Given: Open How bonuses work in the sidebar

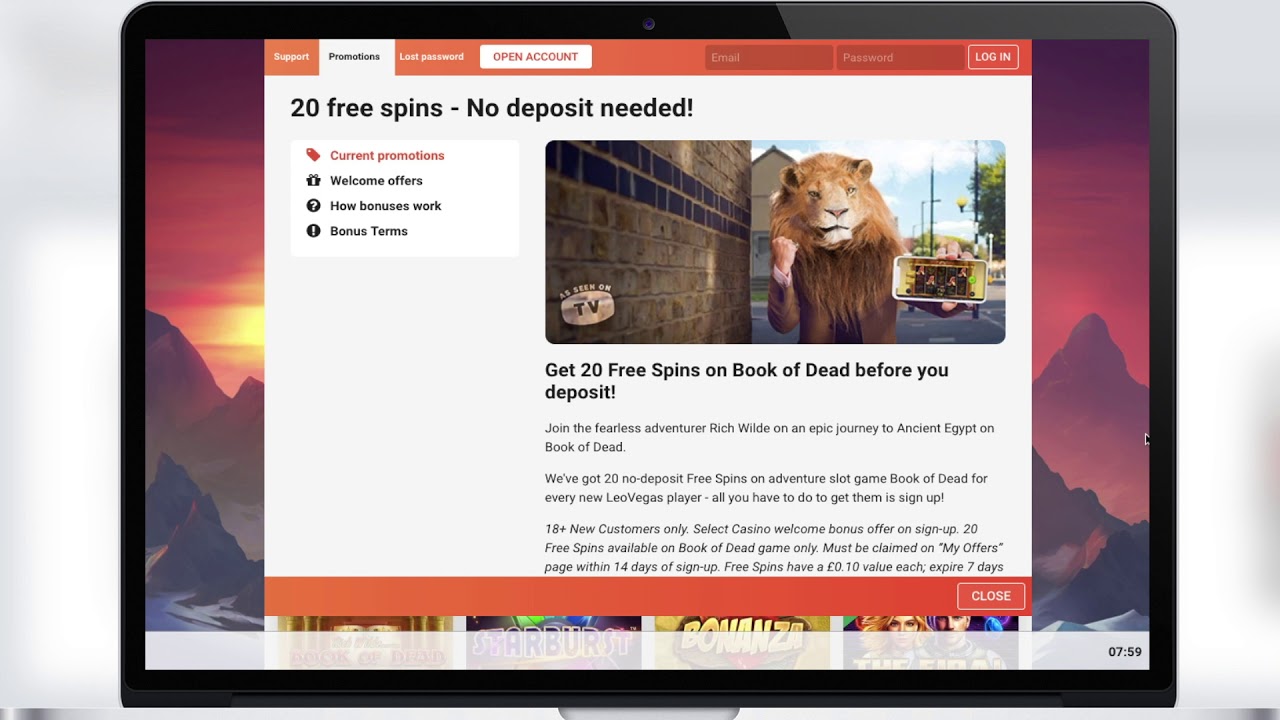Looking at the screenshot, I should pyautogui.click(x=385, y=205).
